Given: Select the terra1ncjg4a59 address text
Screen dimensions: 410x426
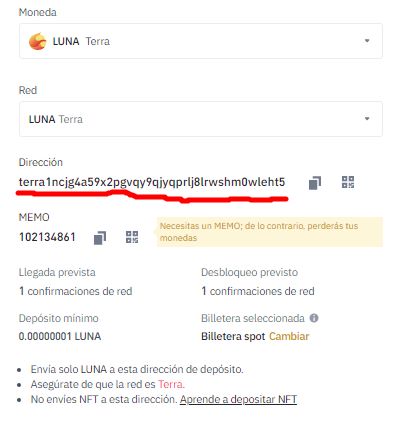Looking at the screenshot, I should pyautogui.click(x=152, y=182).
